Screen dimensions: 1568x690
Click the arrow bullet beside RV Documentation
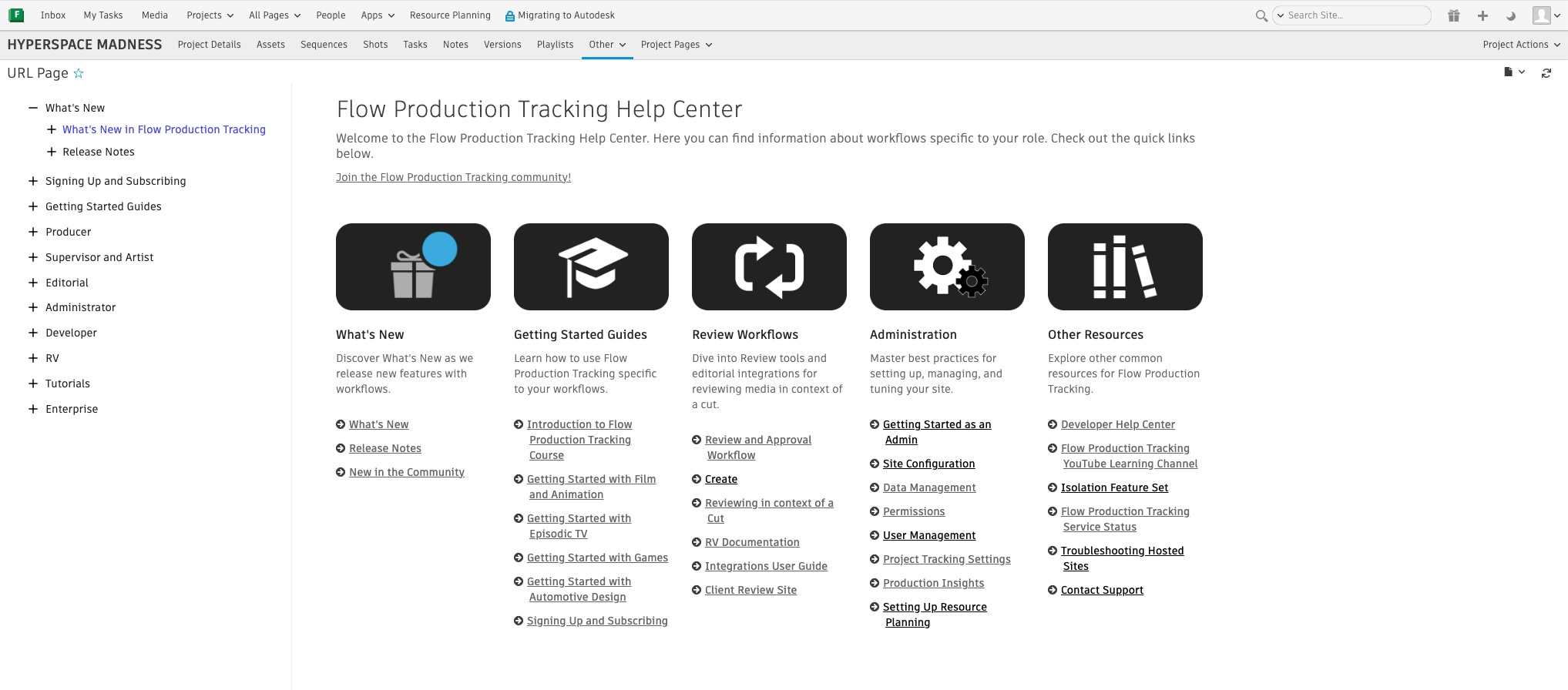pyautogui.click(x=697, y=542)
